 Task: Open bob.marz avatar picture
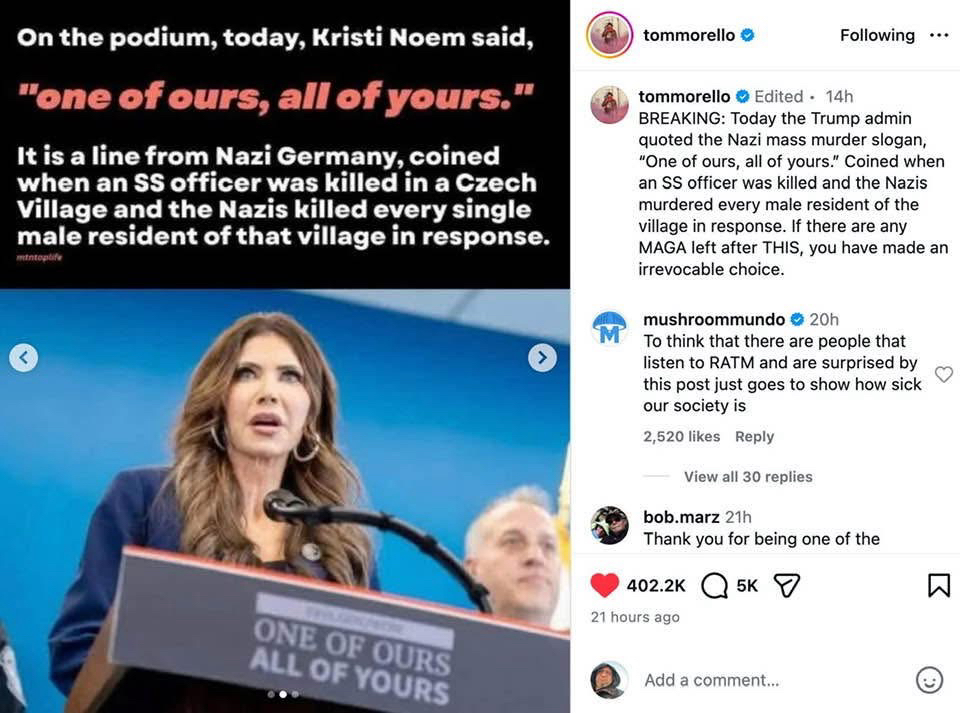[609, 525]
